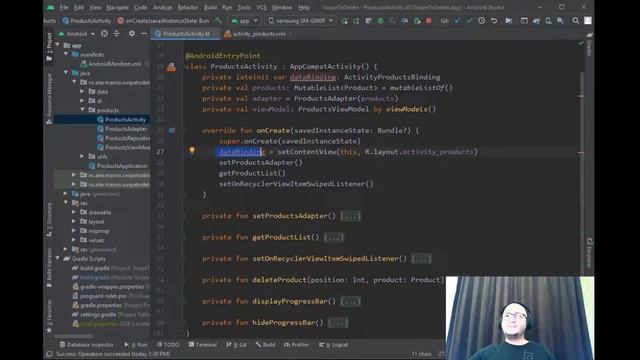Expand folded hideProgressBar body
Screen dimensions: 640x360
(338, 322)
